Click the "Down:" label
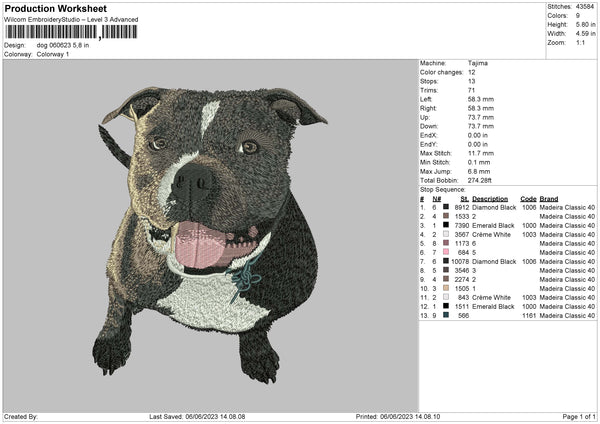The width and height of the screenshot is (600, 424). [x=429, y=126]
